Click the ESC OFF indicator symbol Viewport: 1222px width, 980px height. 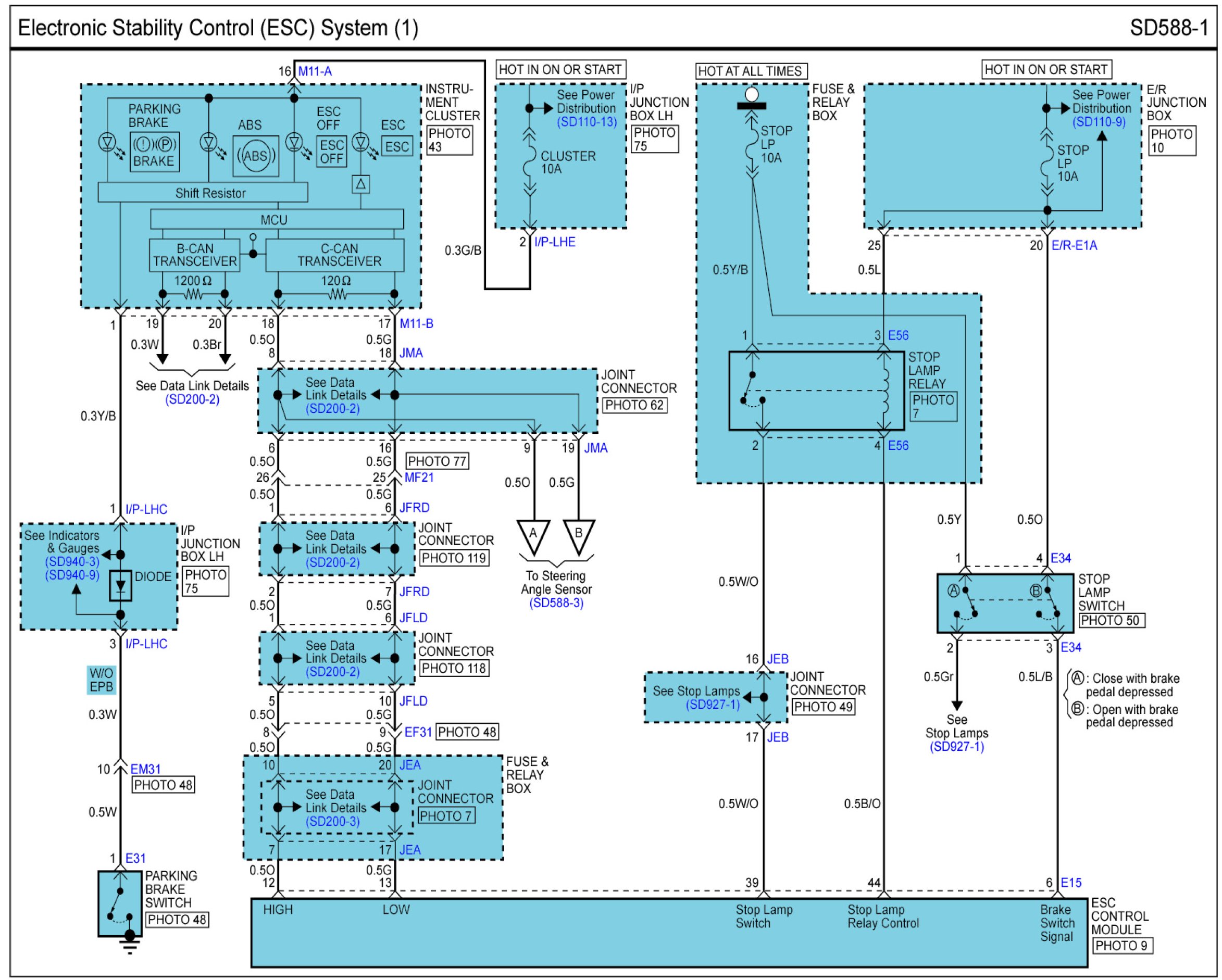332,151
